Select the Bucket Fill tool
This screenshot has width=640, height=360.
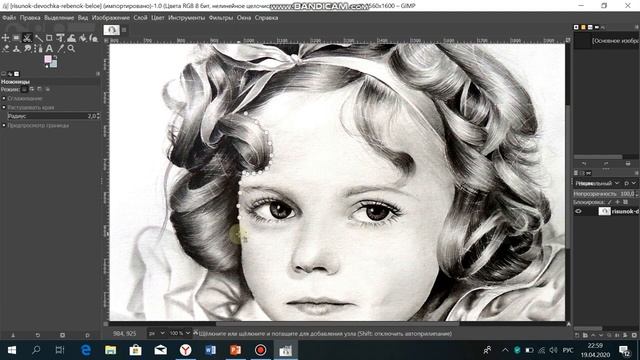click(83, 38)
